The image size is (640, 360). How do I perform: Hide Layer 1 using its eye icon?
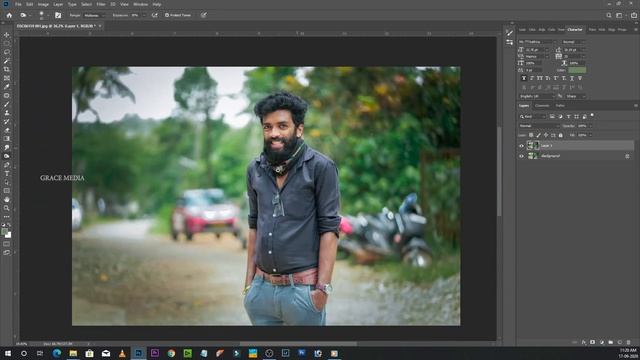[x=521, y=145]
